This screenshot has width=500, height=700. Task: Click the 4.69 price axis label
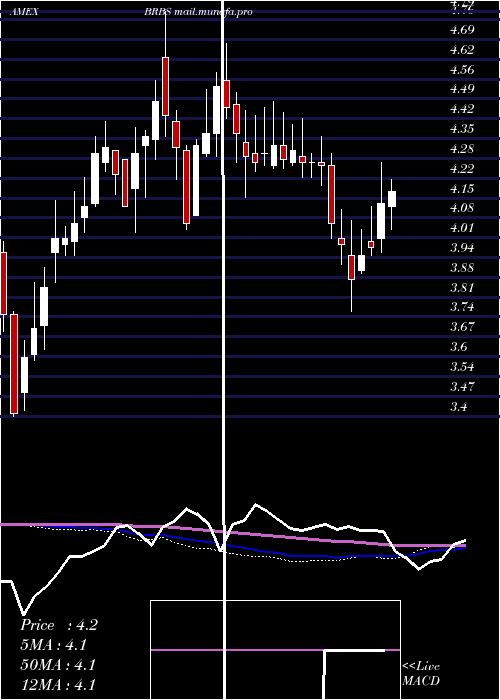(x=462, y=30)
